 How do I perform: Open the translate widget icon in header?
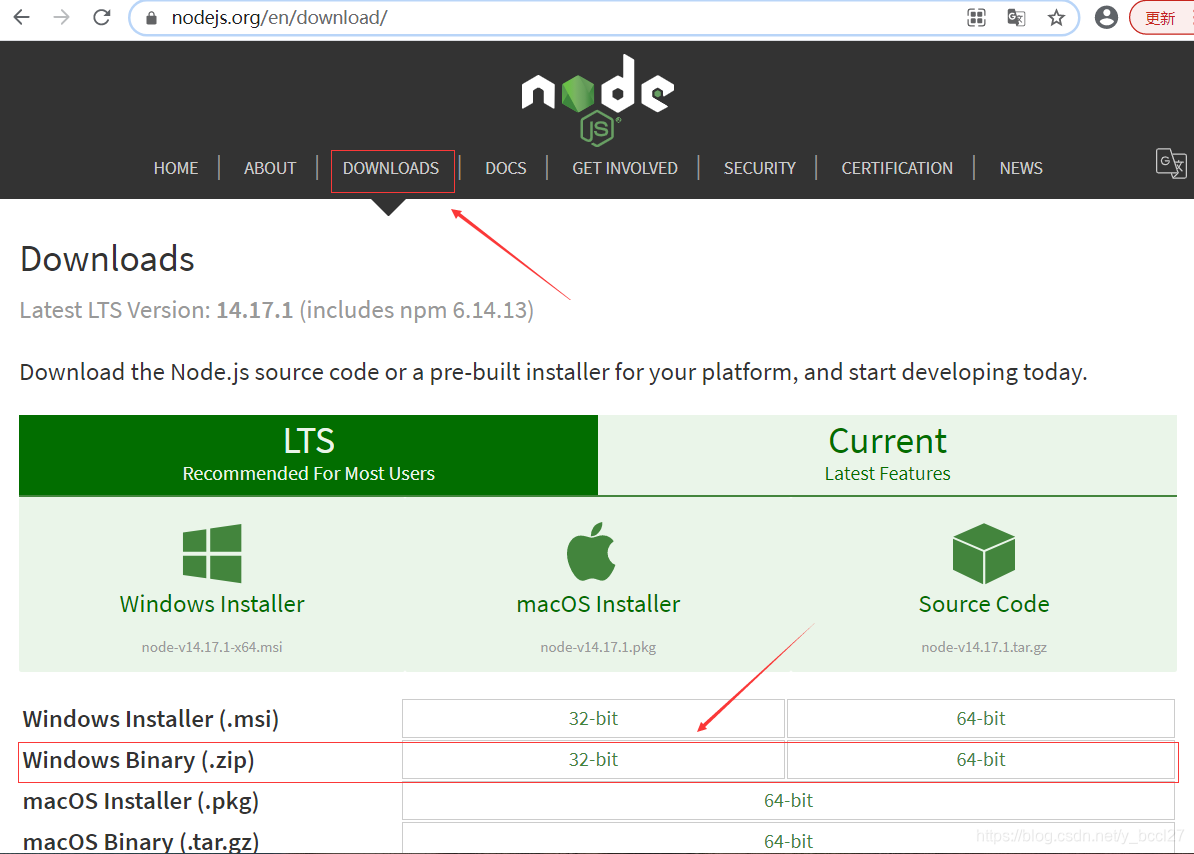pyautogui.click(x=1170, y=163)
